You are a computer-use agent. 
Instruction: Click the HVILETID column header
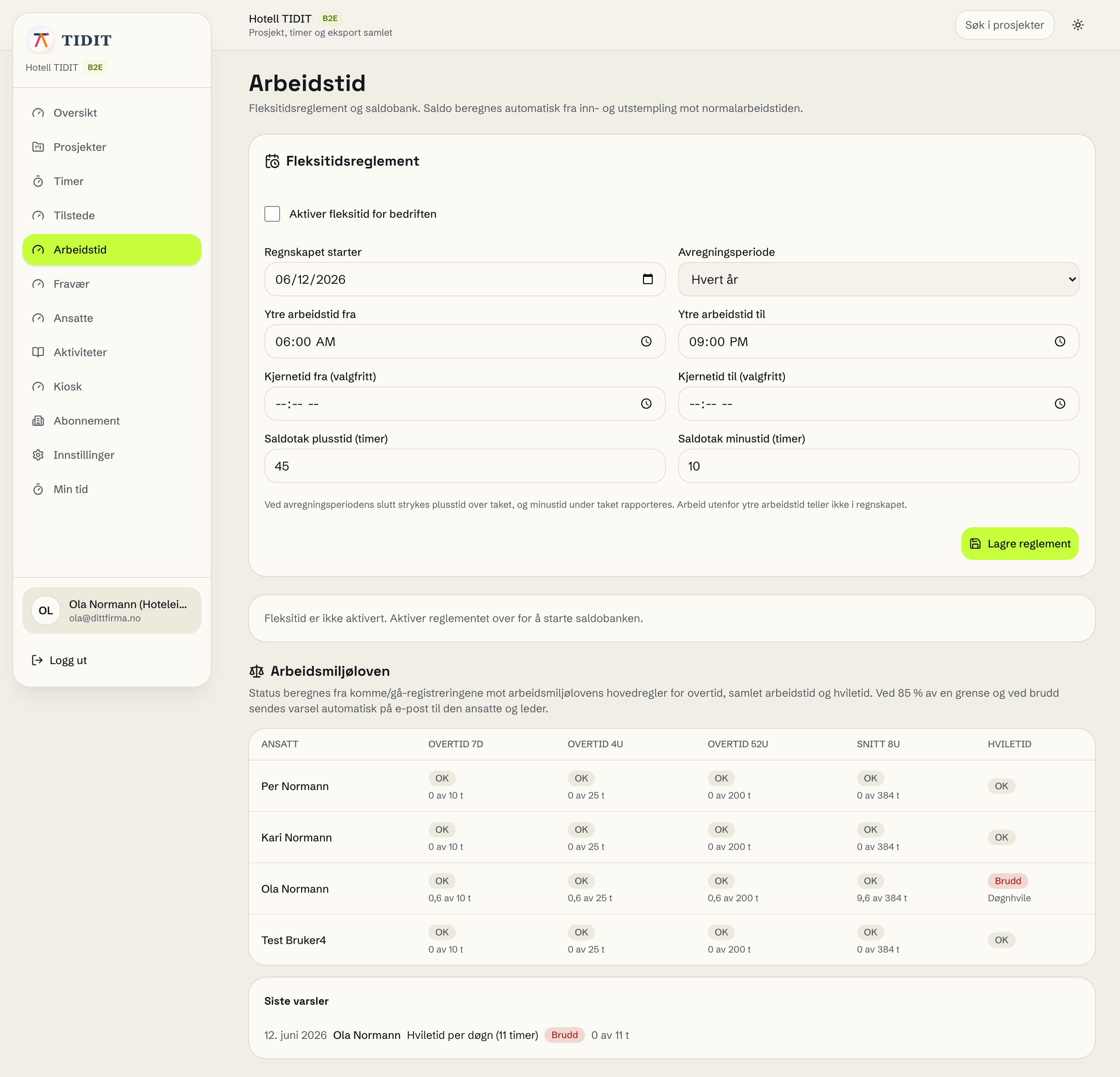coord(1009,744)
